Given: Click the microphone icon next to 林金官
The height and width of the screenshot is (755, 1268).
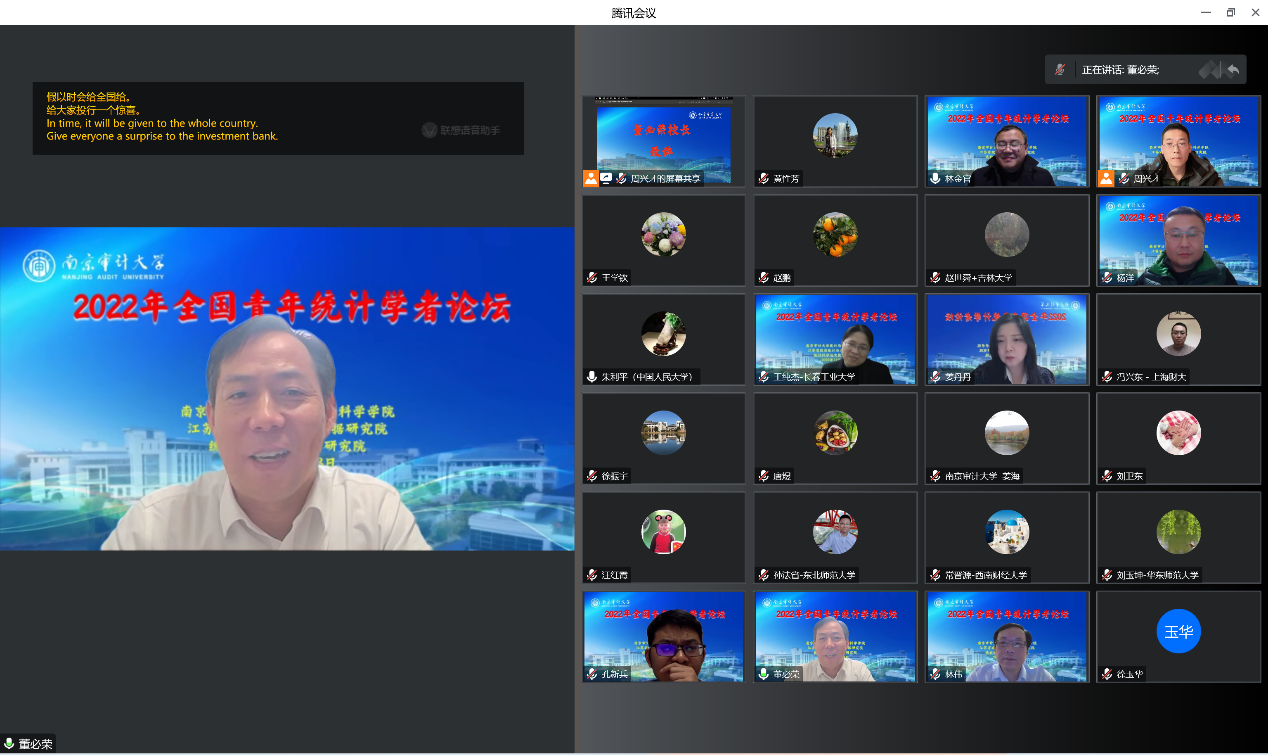Looking at the screenshot, I should pyautogui.click(x=935, y=179).
